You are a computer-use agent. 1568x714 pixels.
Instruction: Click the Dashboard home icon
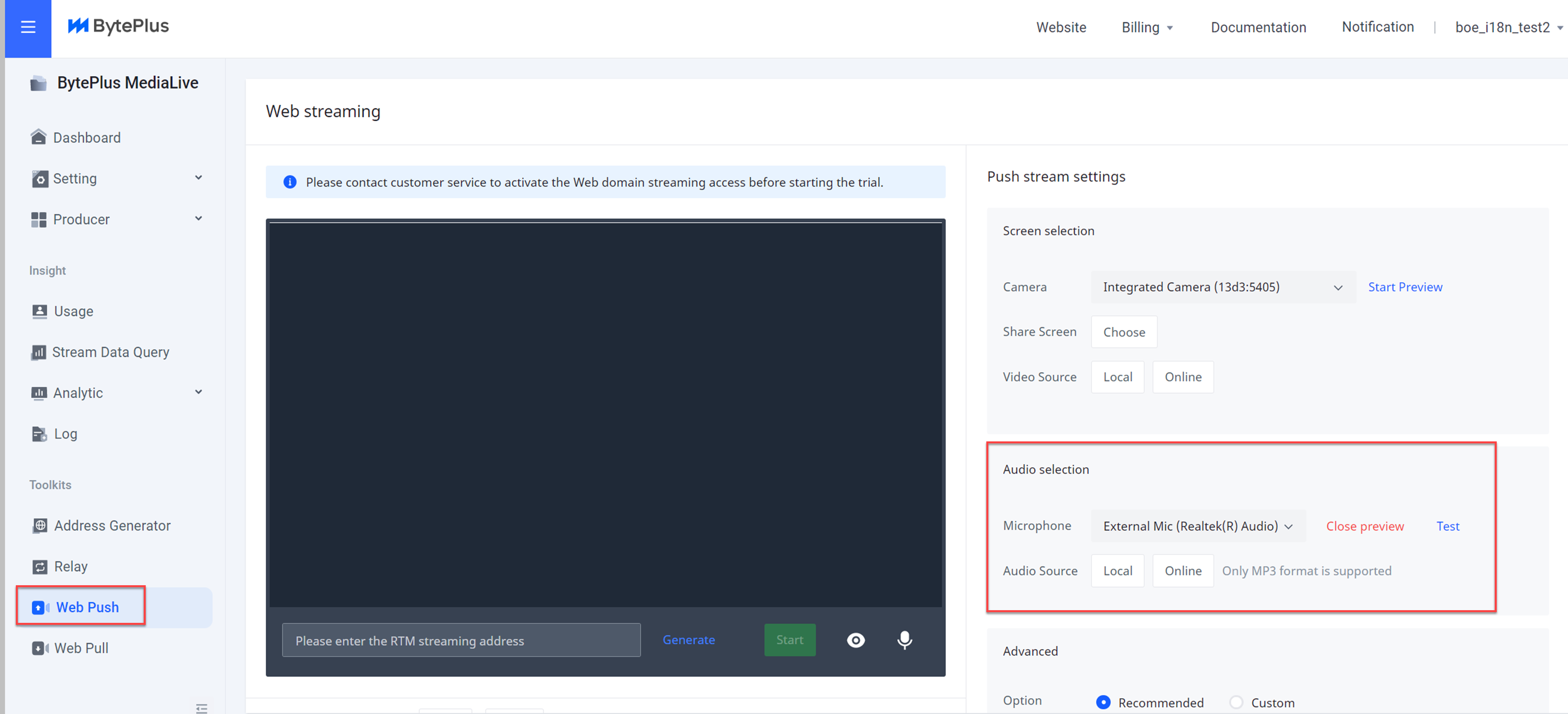(x=38, y=137)
